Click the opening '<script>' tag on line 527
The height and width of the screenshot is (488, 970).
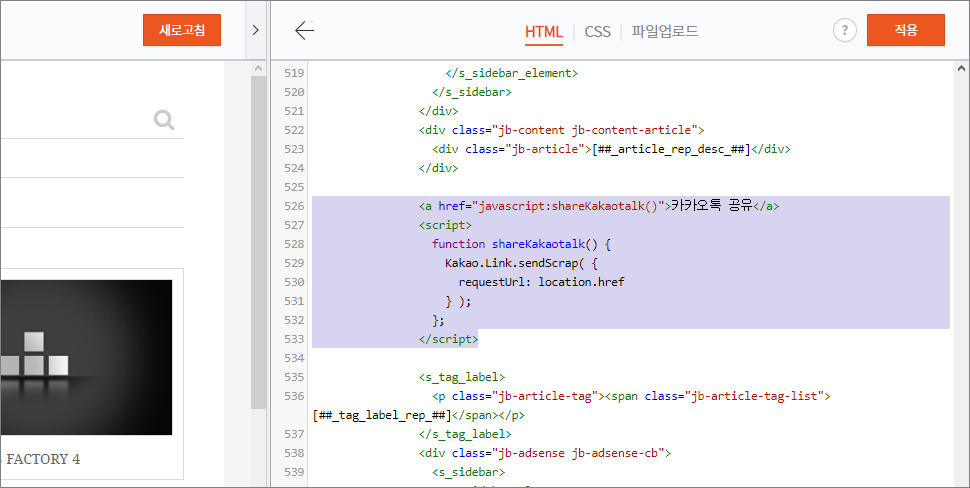445,225
